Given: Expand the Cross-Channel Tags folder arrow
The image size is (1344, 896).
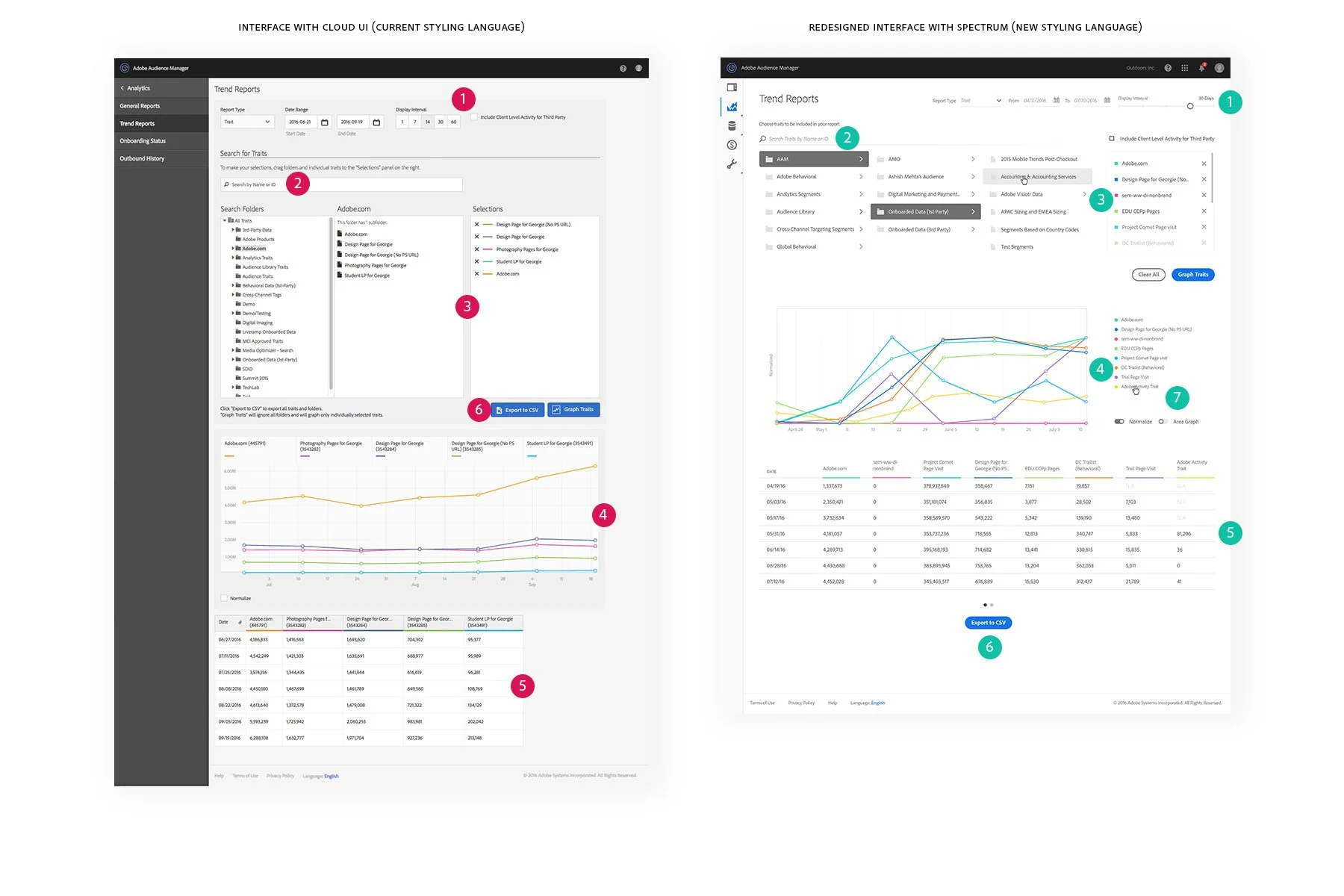Looking at the screenshot, I should click(232, 295).
